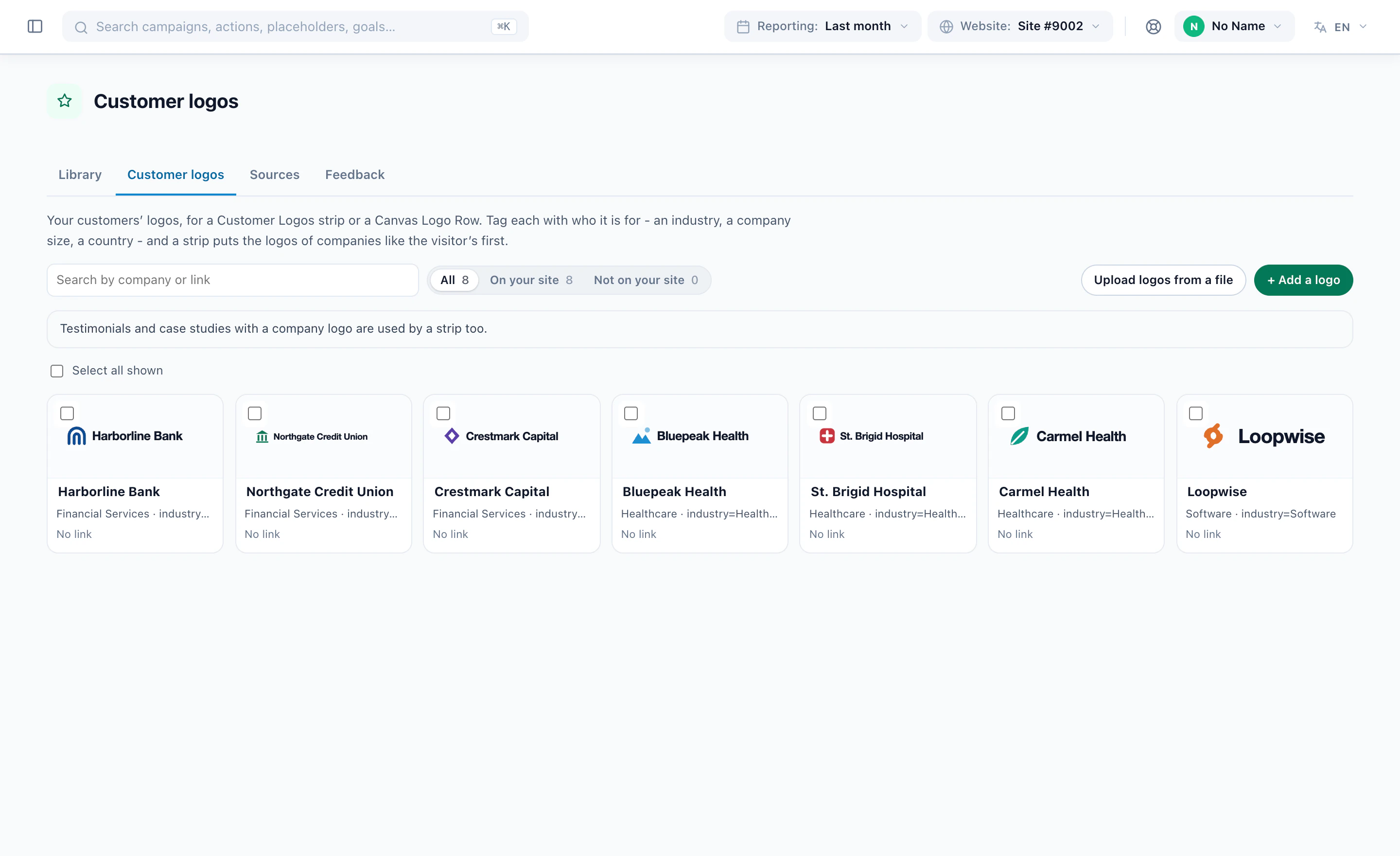Click the St. Brigid Hospital logo image

(x=871, y=436)
